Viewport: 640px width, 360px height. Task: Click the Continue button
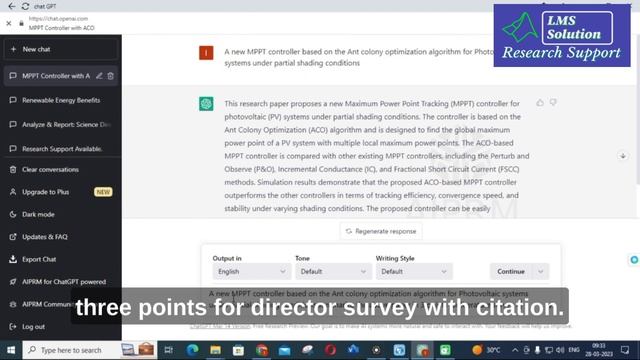coord(511,271)
